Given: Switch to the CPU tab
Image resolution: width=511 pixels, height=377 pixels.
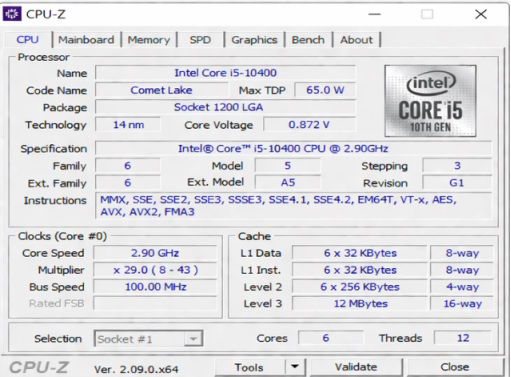Looking at the screenshot, I should 28,40.
